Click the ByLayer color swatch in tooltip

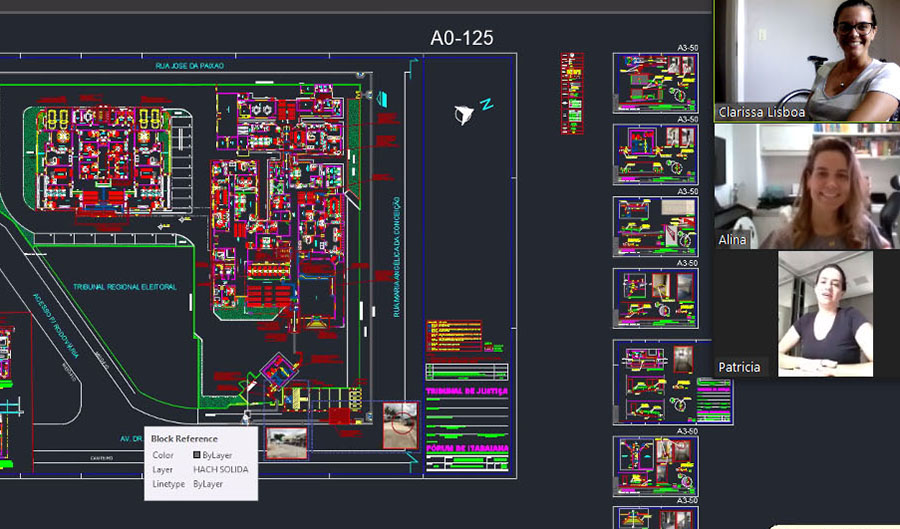[x=196, y=455]
